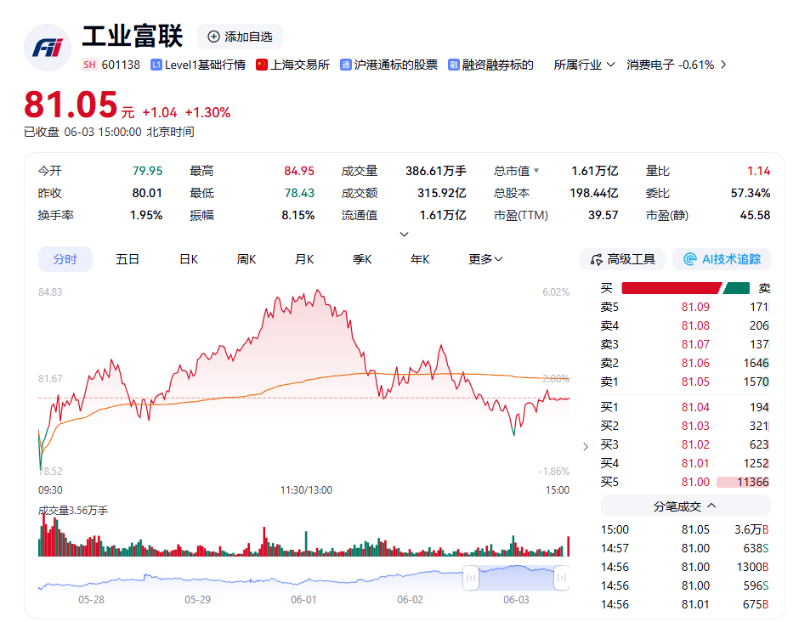Expand more quote details chevron below stats
The height and width of the screenshot is (622, 799).
[x=404, y=234]
